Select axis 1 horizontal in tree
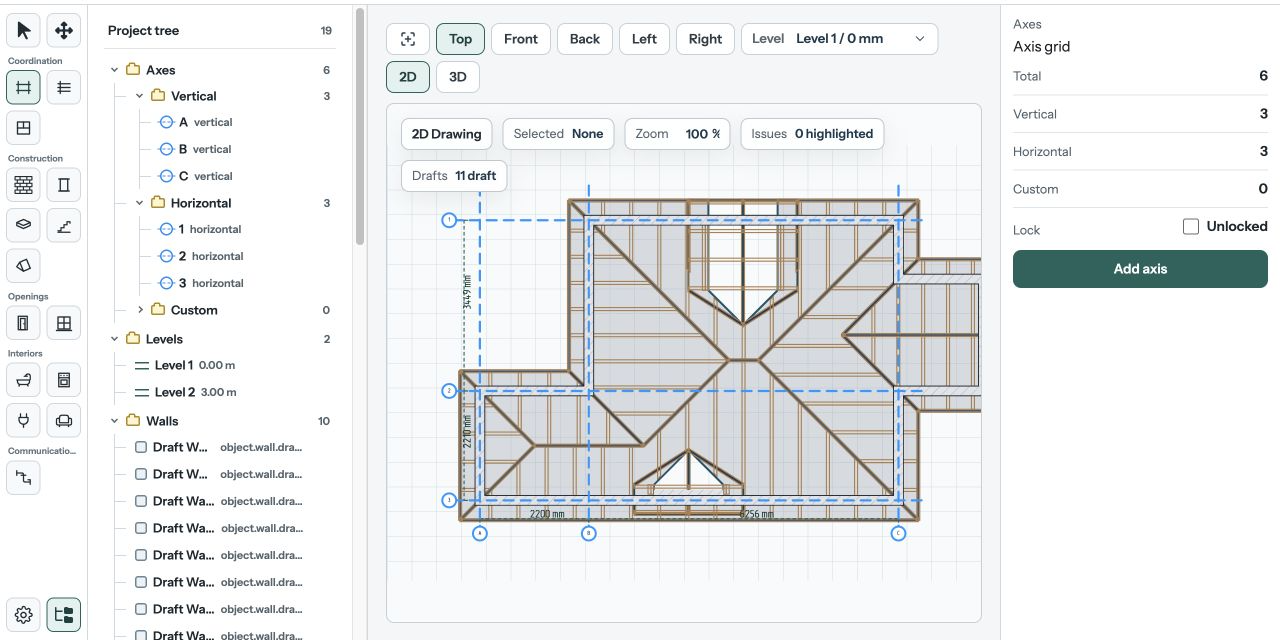The image size is (1280, 640). [210, 229]
